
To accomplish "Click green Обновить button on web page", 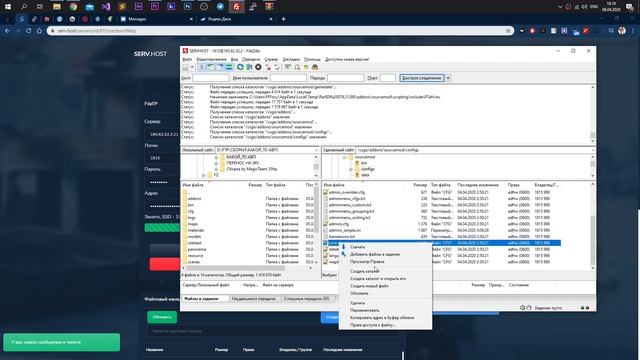I will [x=162, y=317].
